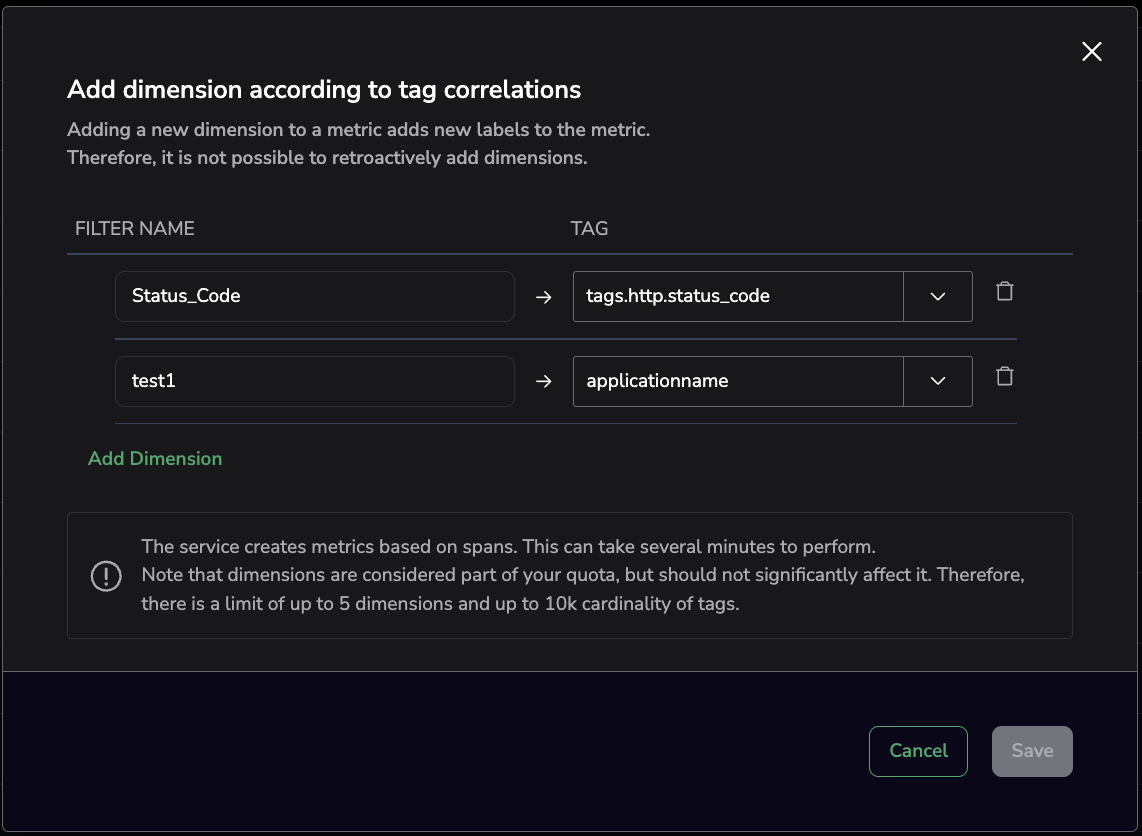This screenshot has width=1142, height=836.
Task: Delete the Status_Code dimension row
Action: [1005, 291]
